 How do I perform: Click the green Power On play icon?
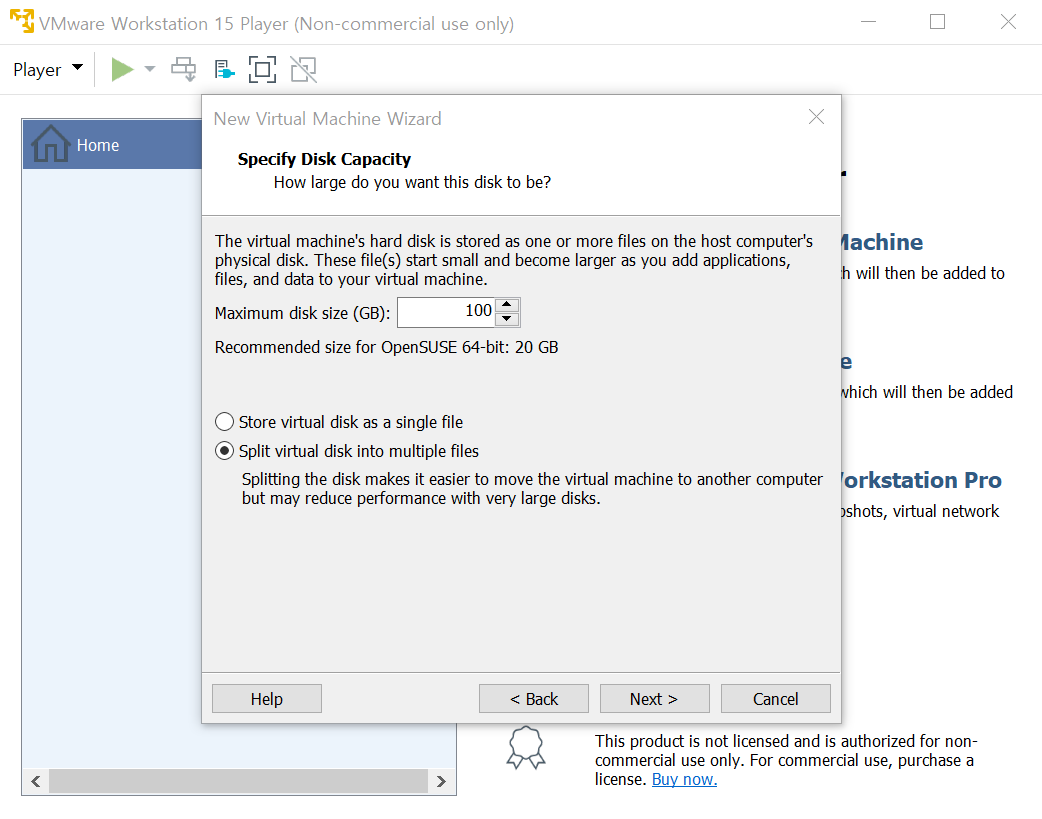(122, 69)
